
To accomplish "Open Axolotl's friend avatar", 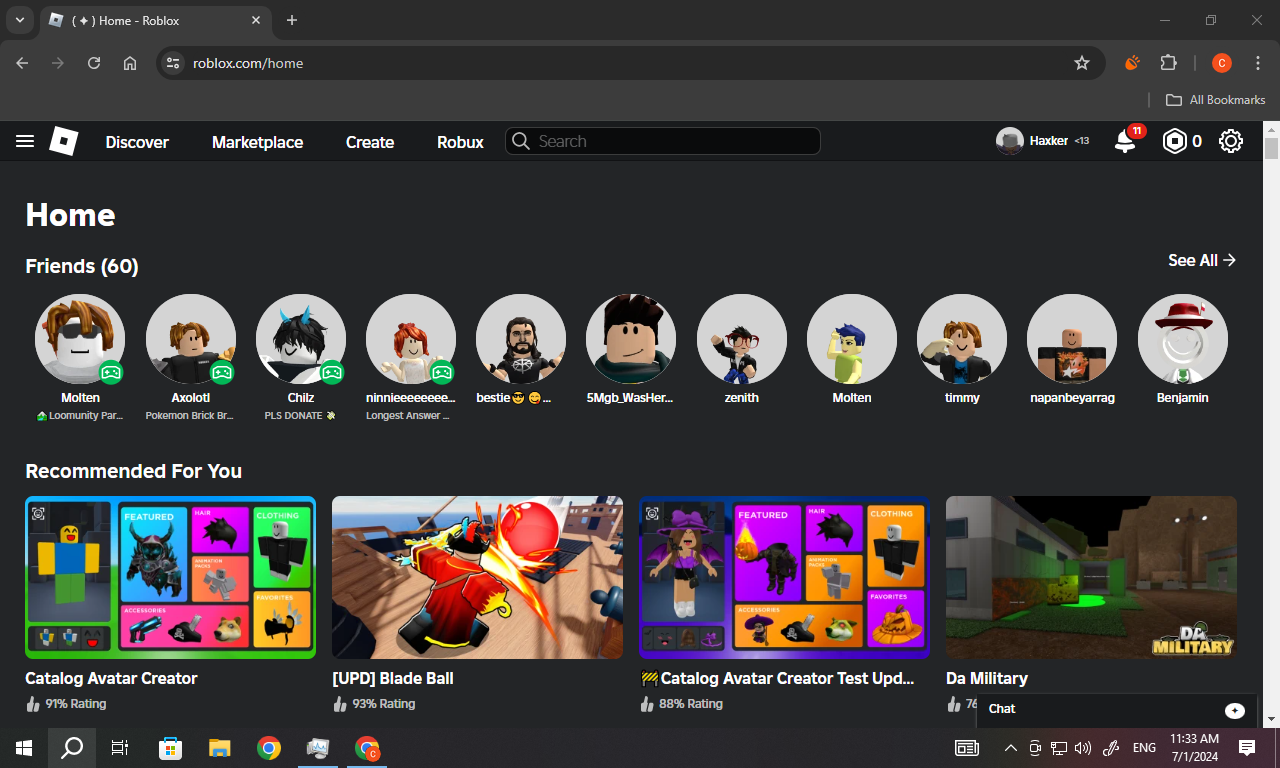I will tap(191, 339).
